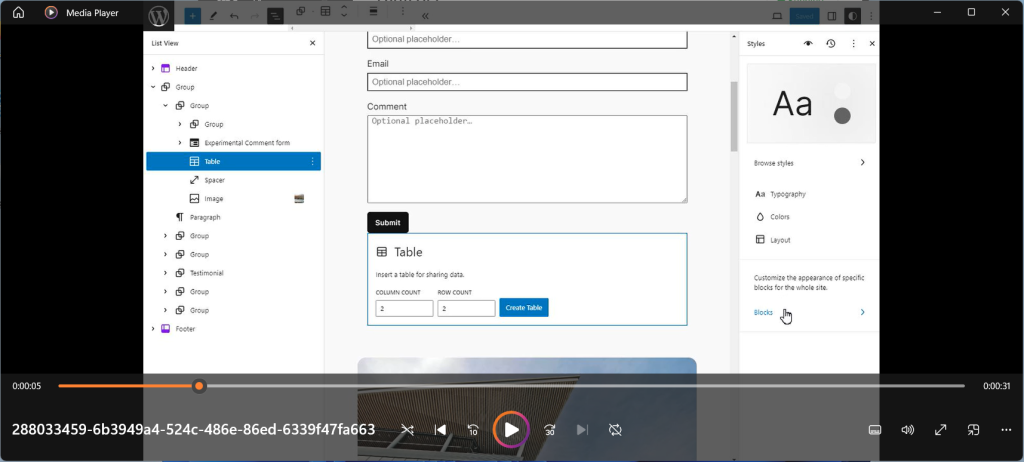Screen dimensions: 1024x462
Task: Select Testimonial block in List View
Action: [206, 273]
